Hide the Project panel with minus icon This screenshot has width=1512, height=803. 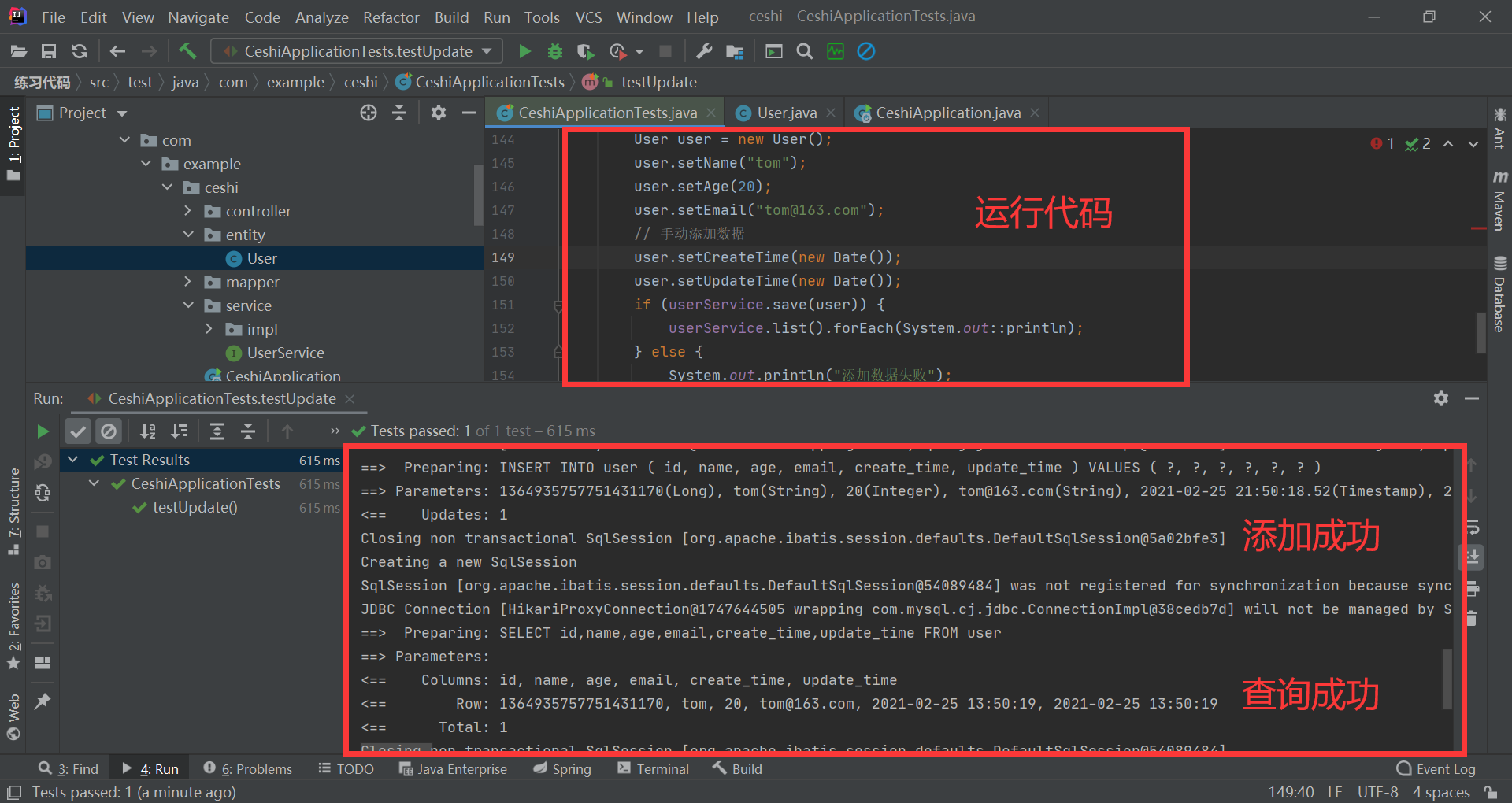[x=469, y=113]
